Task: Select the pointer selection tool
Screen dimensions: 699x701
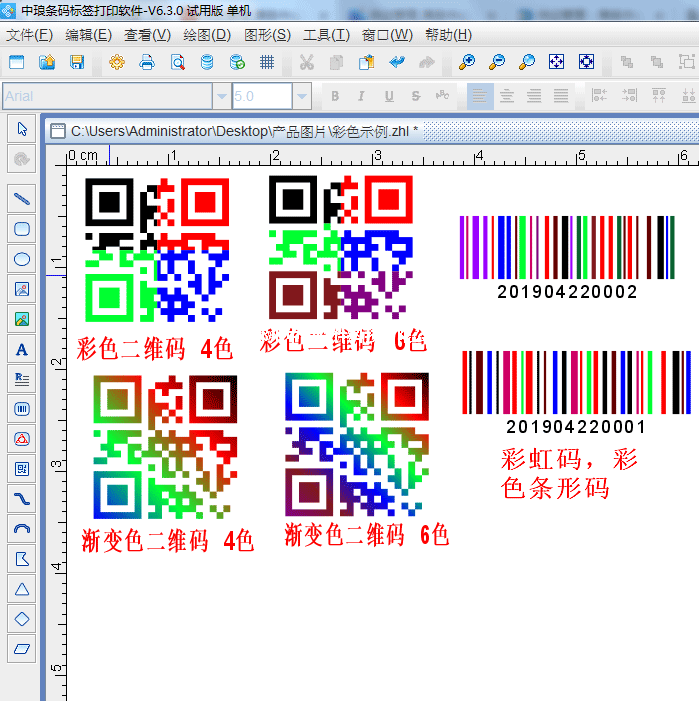Action: click(21, 129)
